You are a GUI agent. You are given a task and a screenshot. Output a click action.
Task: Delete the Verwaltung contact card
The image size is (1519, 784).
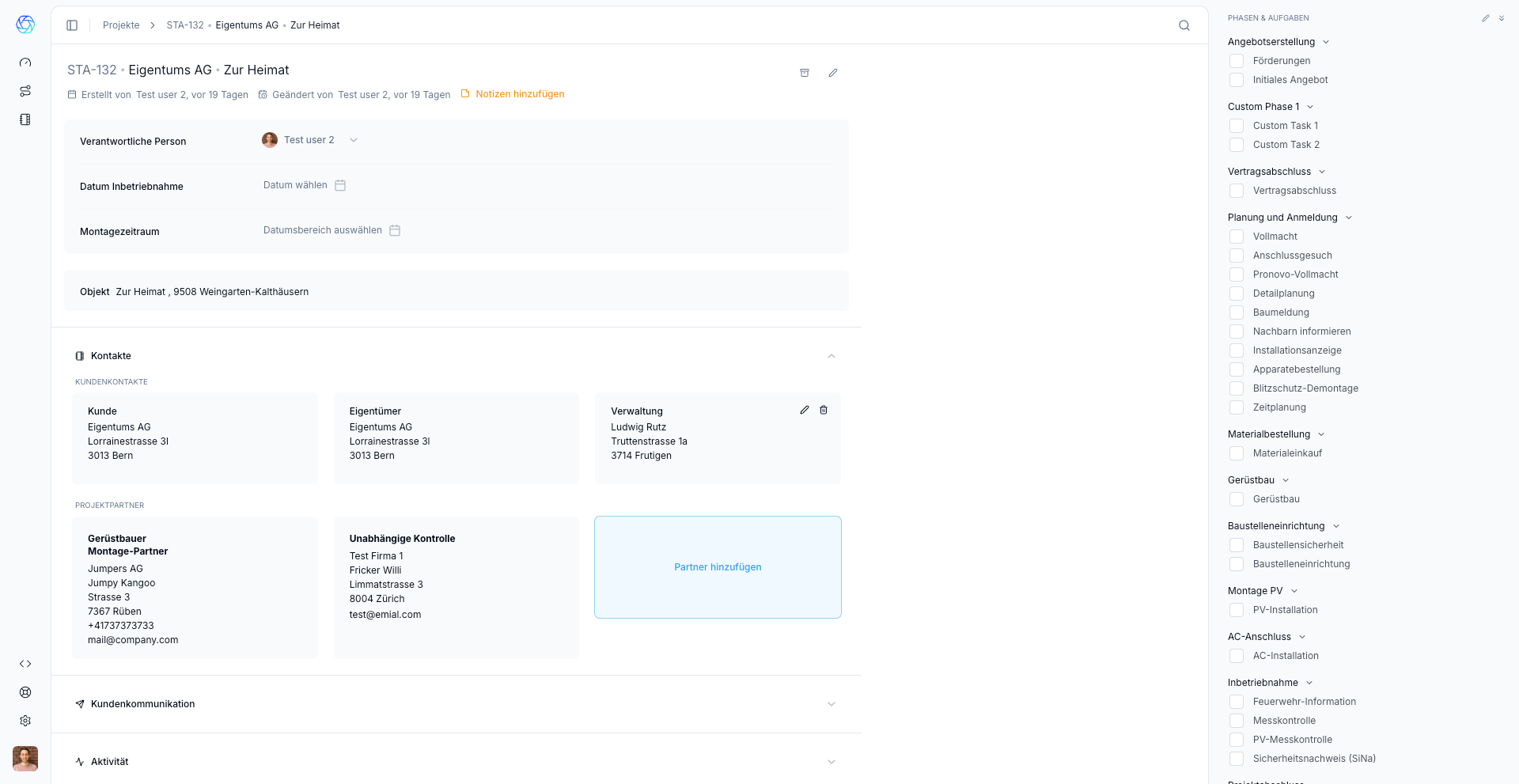pyautogui.click(x=824, y=410)
